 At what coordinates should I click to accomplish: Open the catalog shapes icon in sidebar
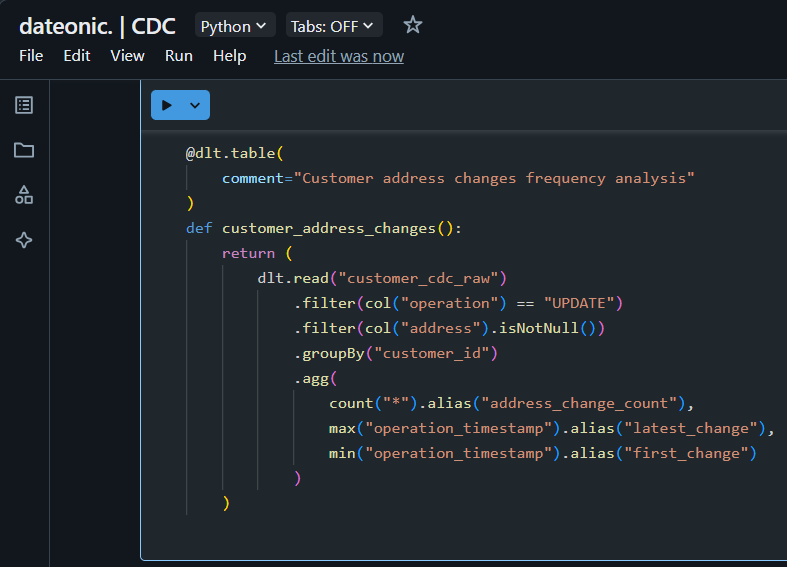[x=24, y=195]
